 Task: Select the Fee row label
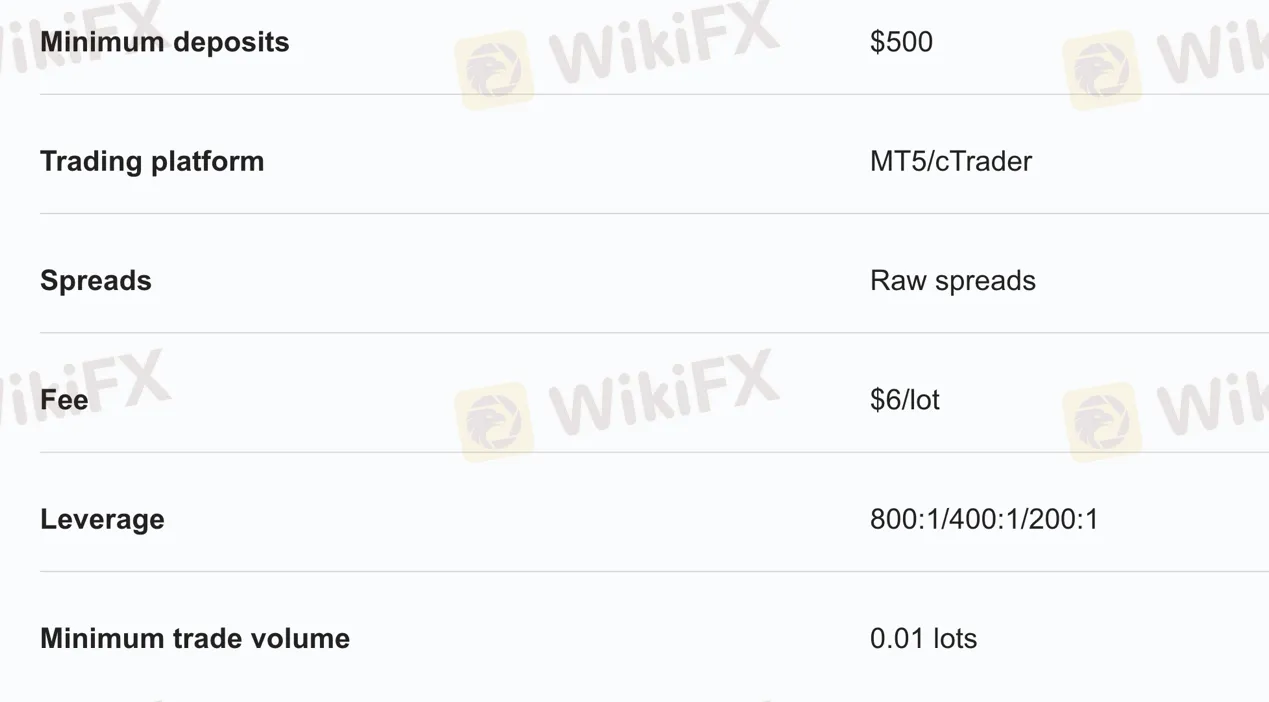[64, 400]
